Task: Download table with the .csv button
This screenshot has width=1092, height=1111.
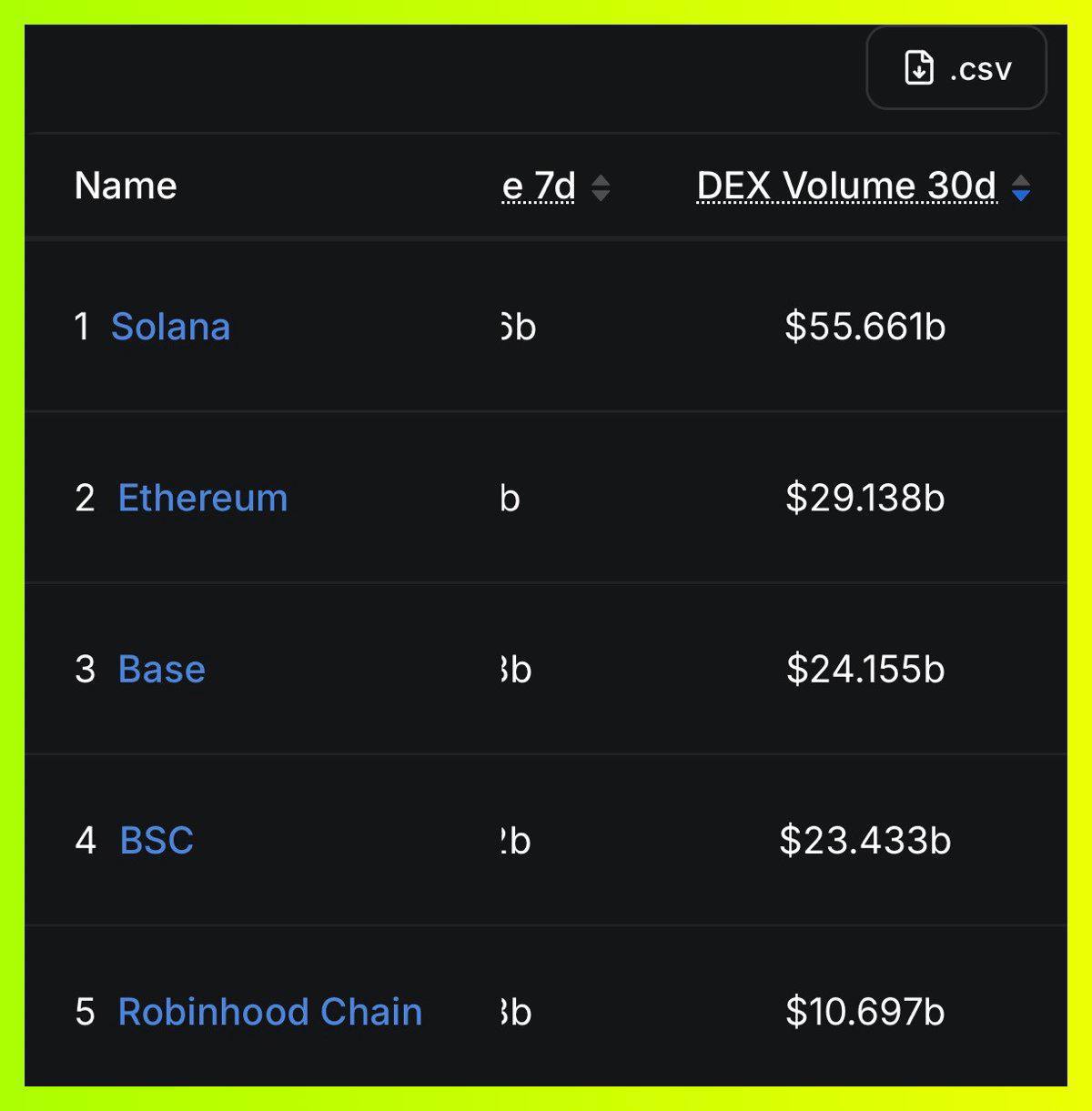Action: 956,68
